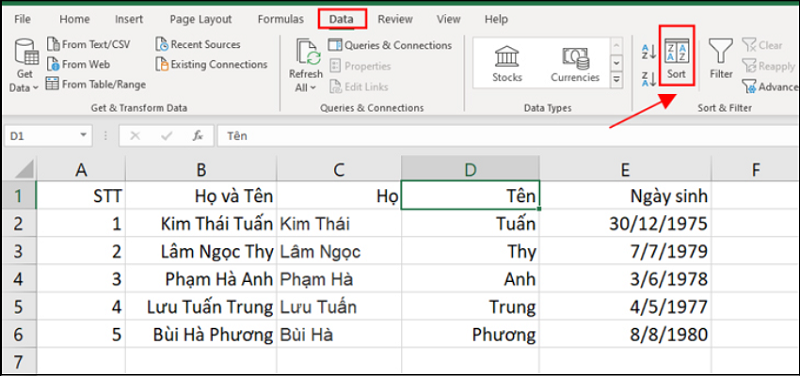800x376 pixels.
Task: Expand the Data Types gallery More arrow
Action: [617, 80]
